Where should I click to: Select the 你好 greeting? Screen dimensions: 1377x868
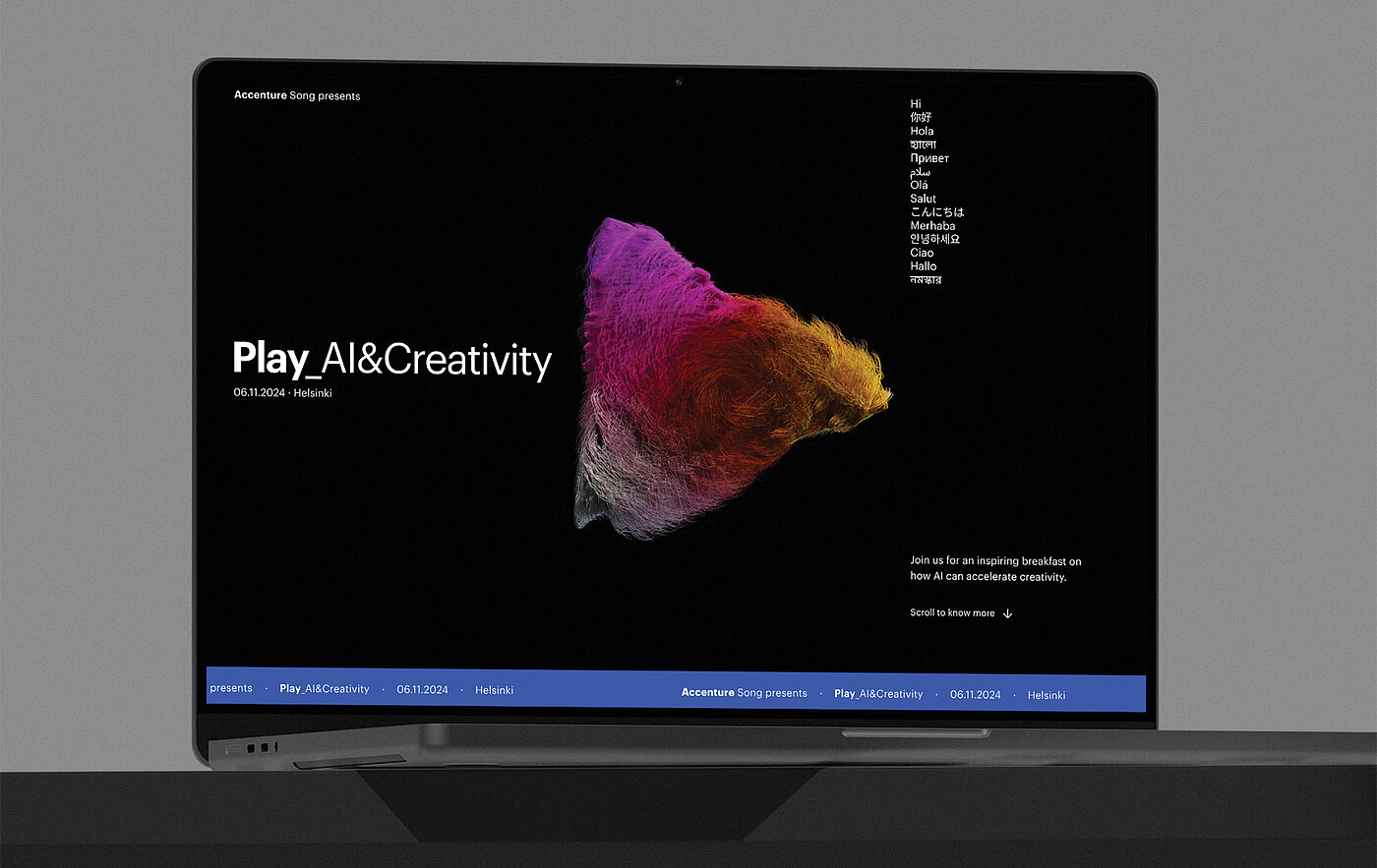[921, 117]
